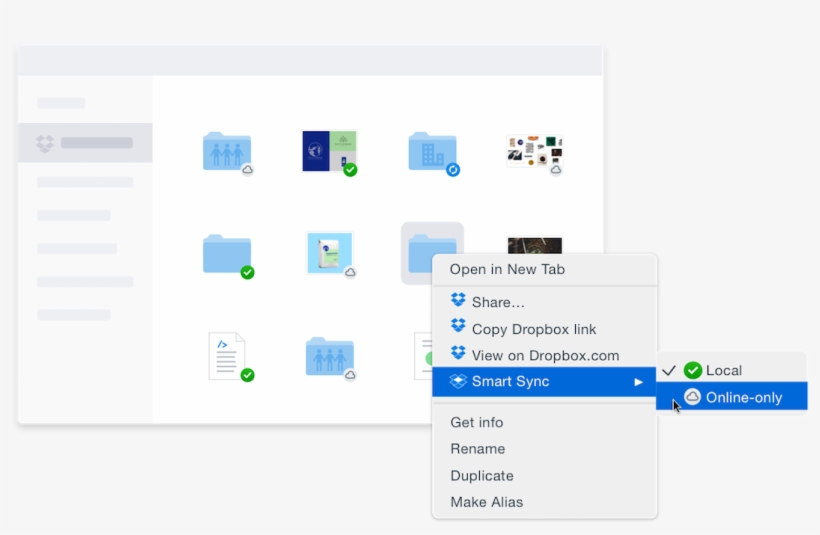Click the cloud badge on moodboard thumbnail
The height and width of the screenshot is (535, 820).
556,169
